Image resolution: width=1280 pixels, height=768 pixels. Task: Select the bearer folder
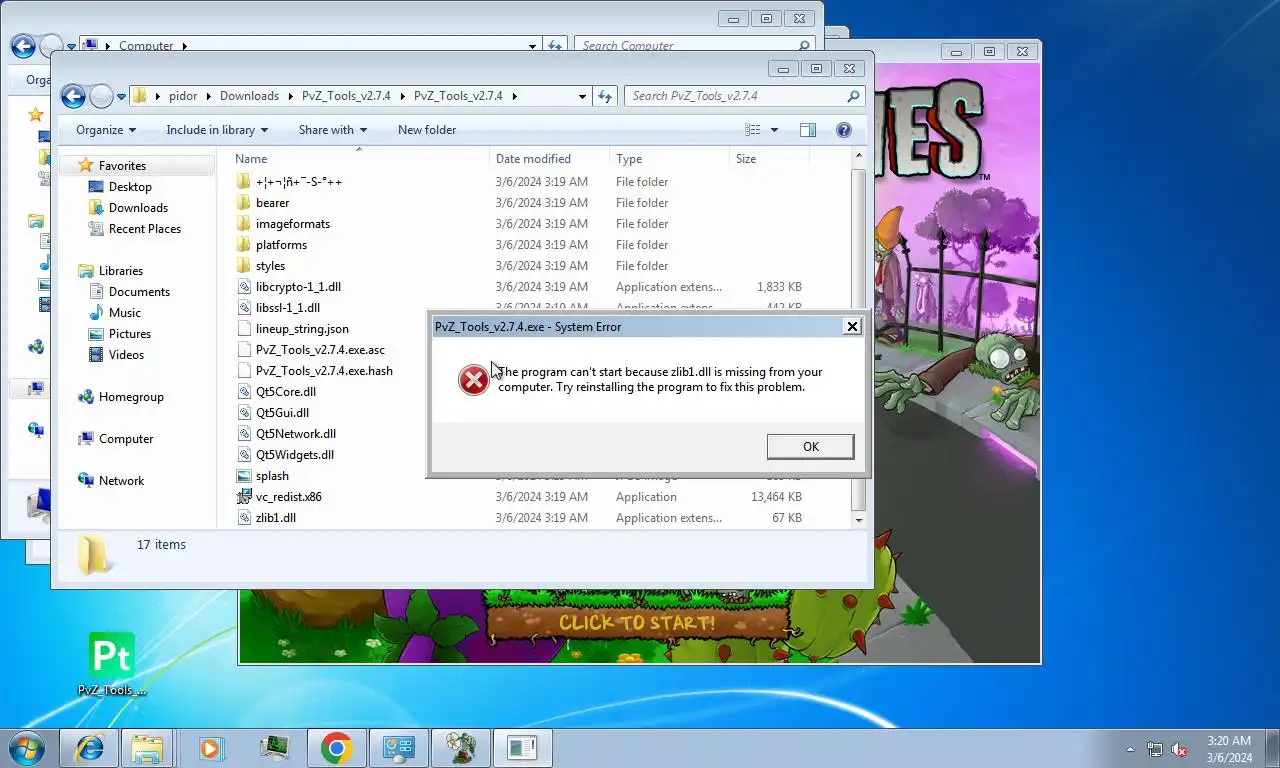(x=272, y=203)
